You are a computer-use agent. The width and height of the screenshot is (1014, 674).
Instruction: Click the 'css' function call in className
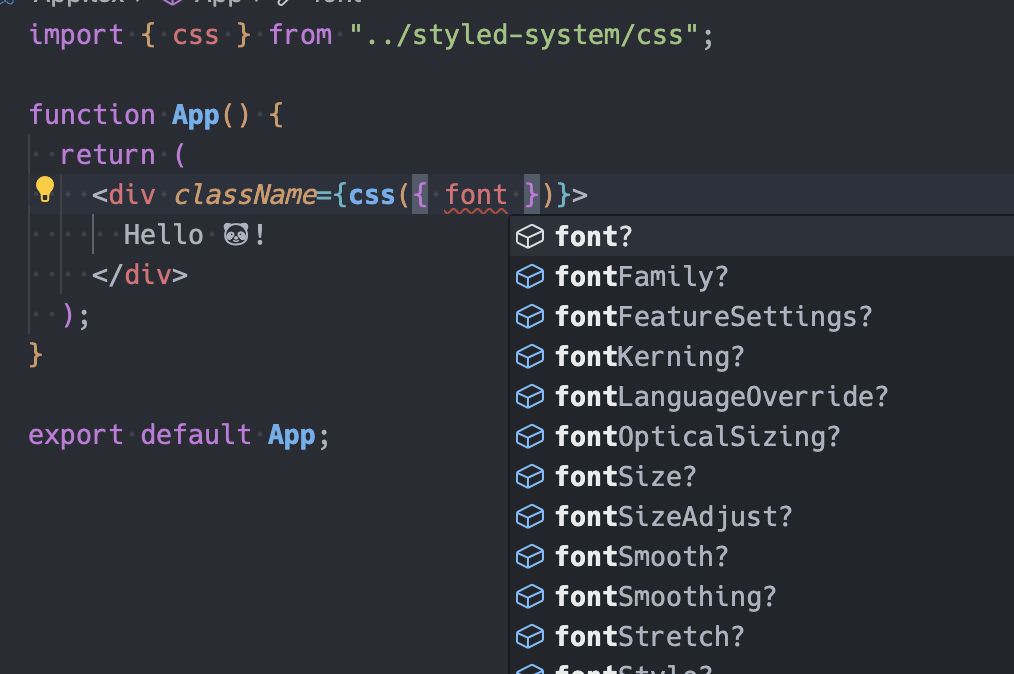[x=372, y=195]
